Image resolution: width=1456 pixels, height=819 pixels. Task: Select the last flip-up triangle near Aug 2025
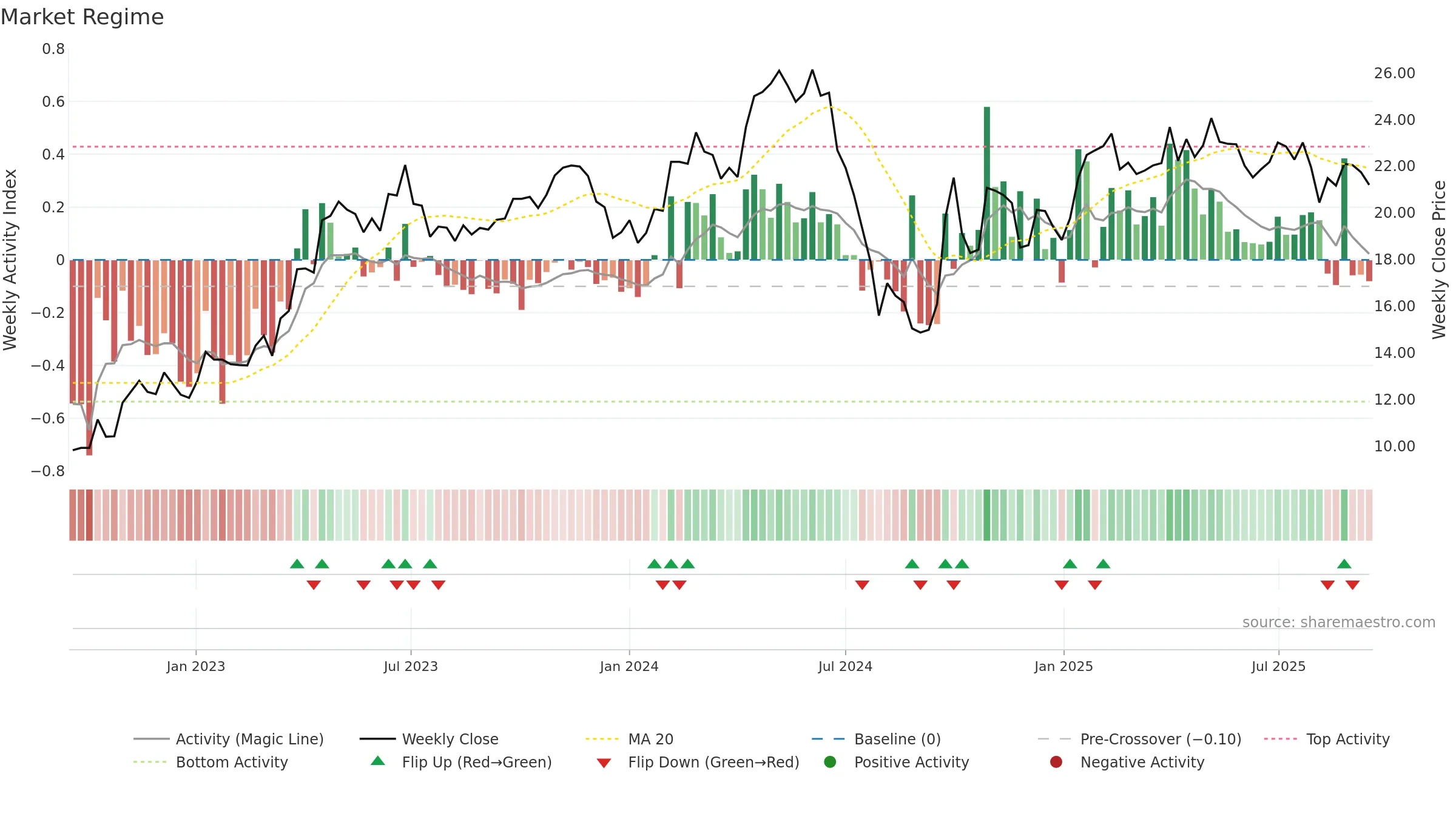1344,564
